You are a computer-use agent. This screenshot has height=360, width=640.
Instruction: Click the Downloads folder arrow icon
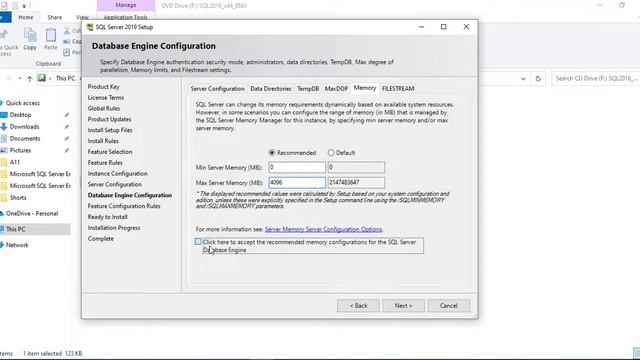4,127
